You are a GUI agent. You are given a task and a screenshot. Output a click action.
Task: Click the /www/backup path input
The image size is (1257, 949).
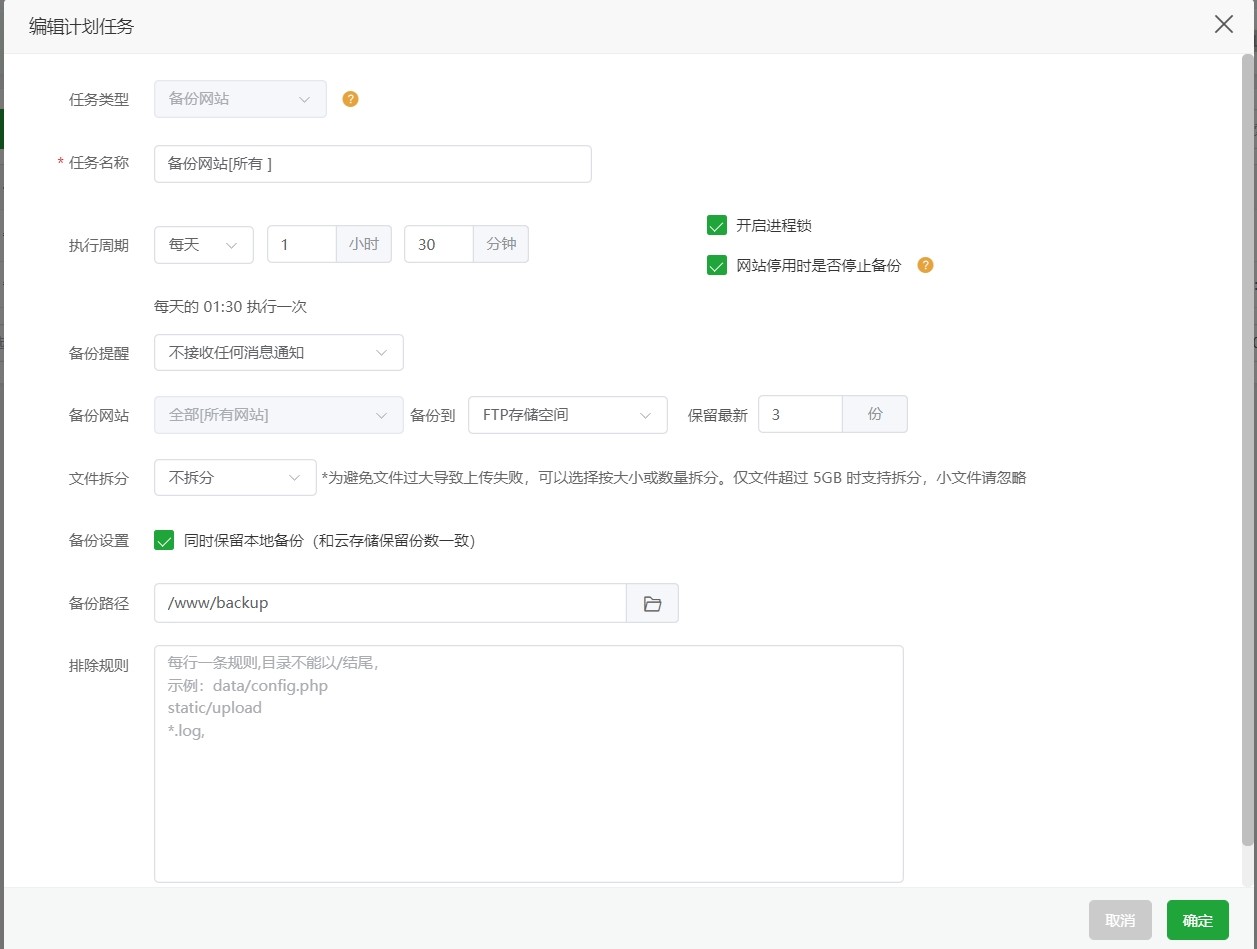390,603
